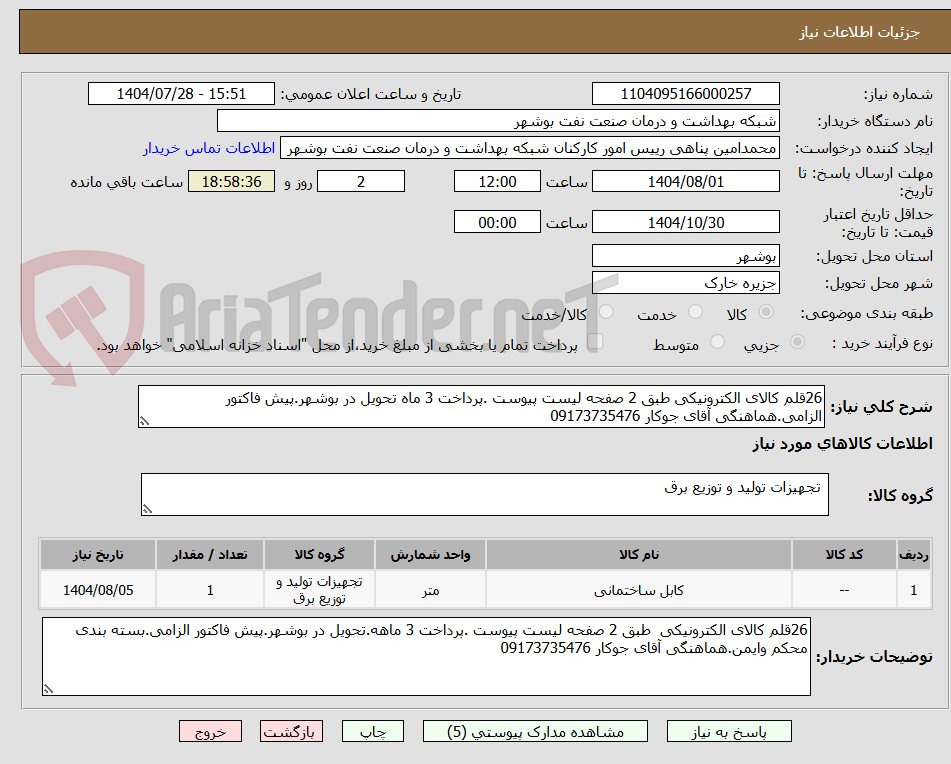Select متوسط purchase process type
Image resolution: width=951 pixels, height=764 pixels.
tap(719, 342)
